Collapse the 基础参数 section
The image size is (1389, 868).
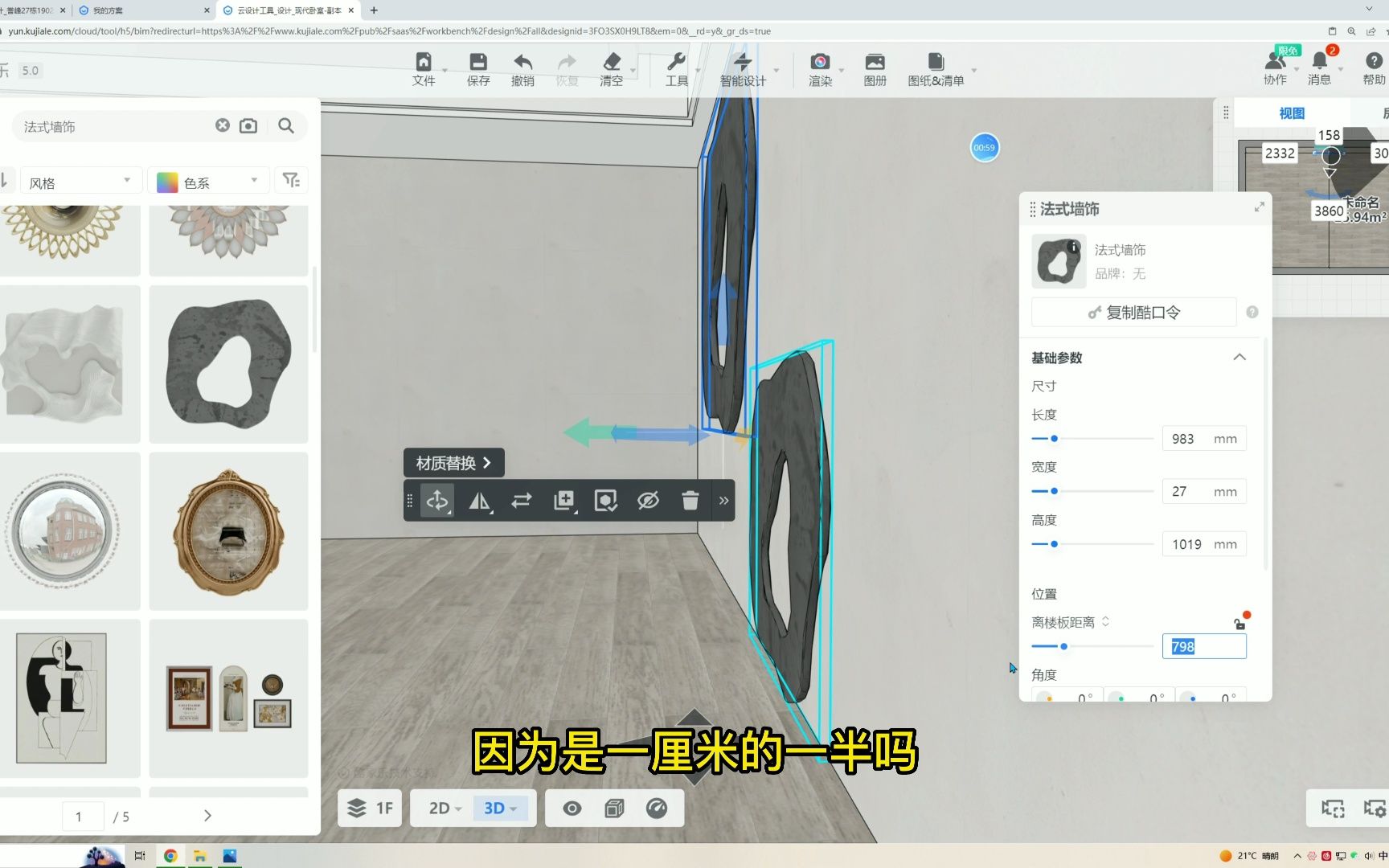1239,357
